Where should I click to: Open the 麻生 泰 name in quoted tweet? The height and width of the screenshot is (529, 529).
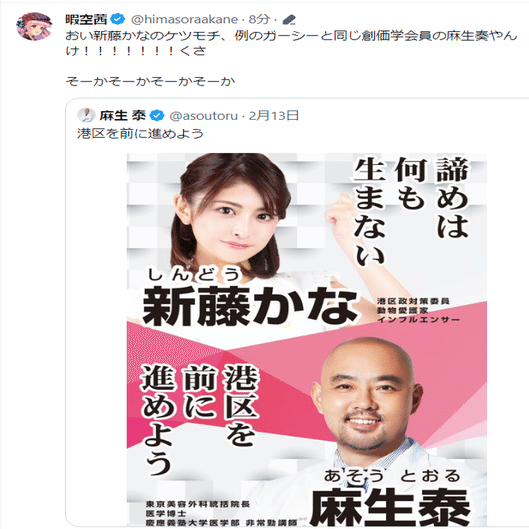[x=122, y=116]
